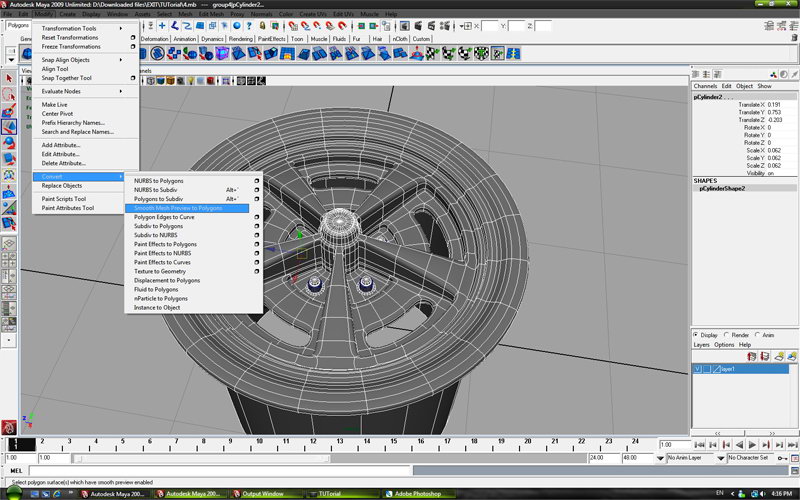
Task: Select the arrow Select tool in toolbox
Action: [8, 78]
